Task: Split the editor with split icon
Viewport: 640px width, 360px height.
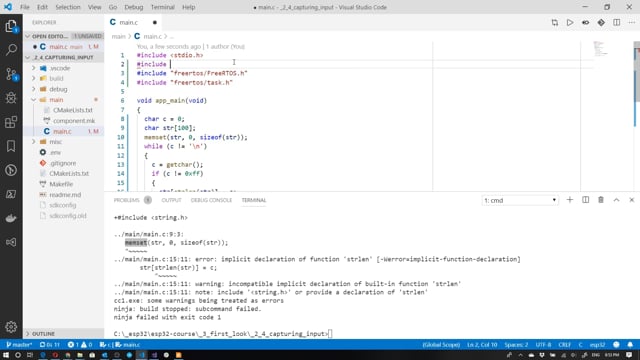Action: pos(616,22)
